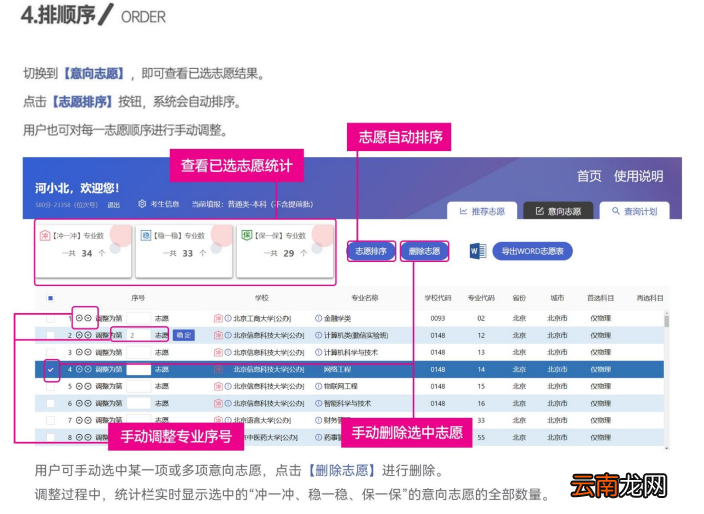Open major info icon beside 金融学类
704x514 pixels.
(318, 318)
